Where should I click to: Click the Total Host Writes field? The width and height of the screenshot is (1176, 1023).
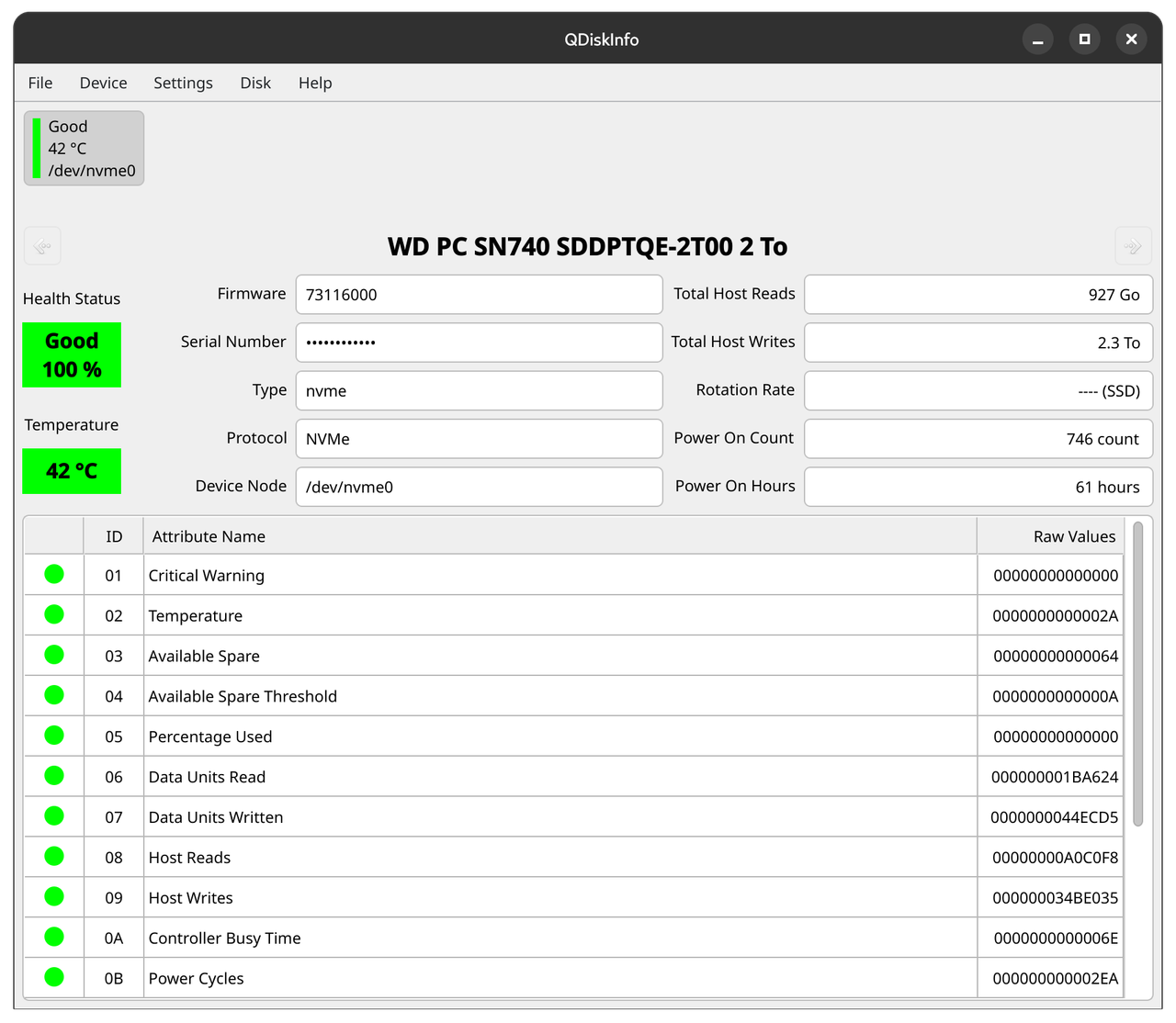[x=978, y=343]
